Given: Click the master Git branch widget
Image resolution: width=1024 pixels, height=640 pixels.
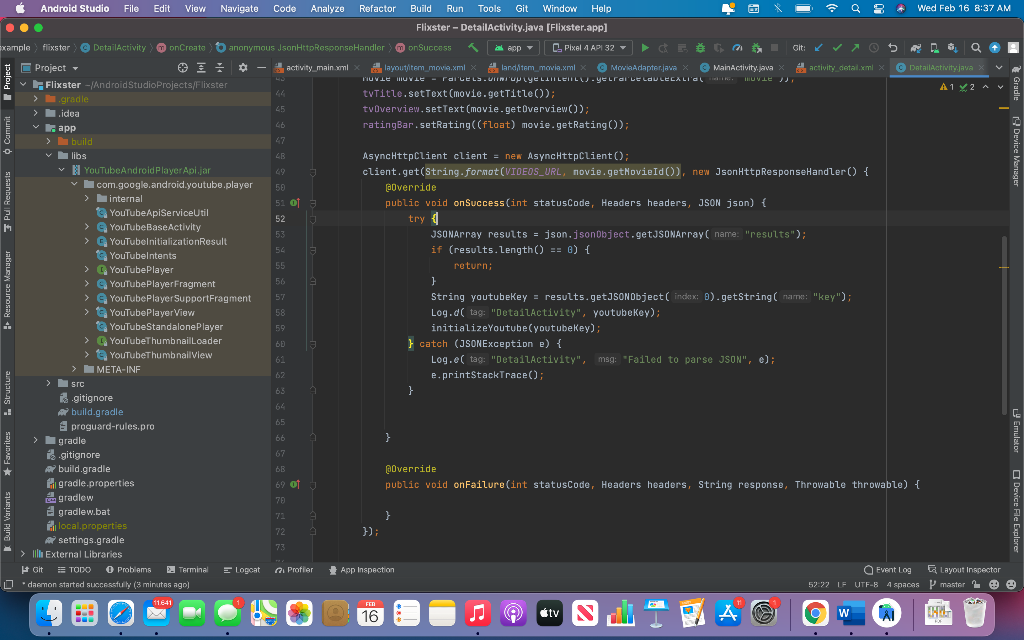Looking at the screenshot, I should (x=947, y=584).
